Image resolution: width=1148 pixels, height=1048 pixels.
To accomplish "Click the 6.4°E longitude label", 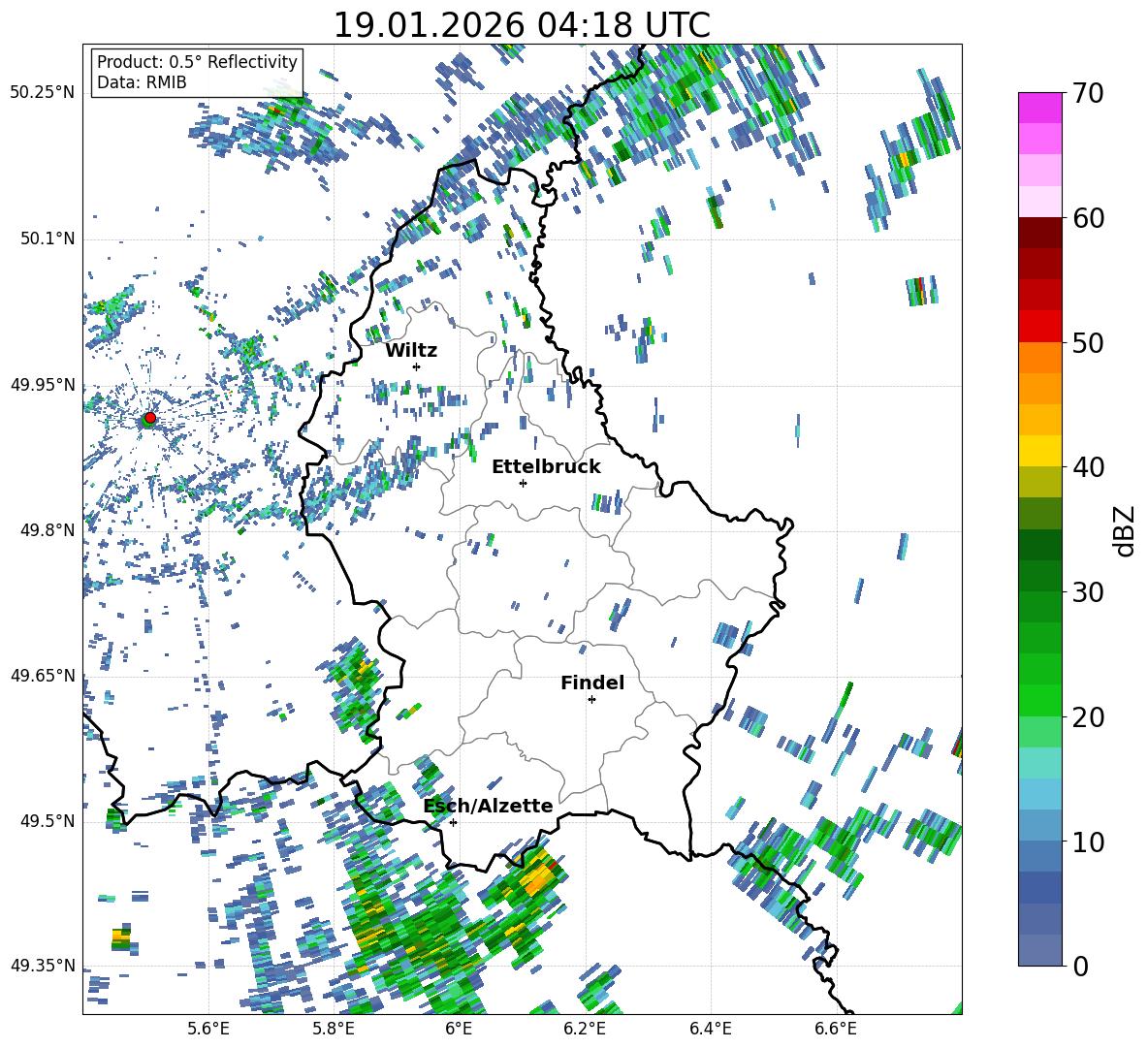I will pos(710,1029).
